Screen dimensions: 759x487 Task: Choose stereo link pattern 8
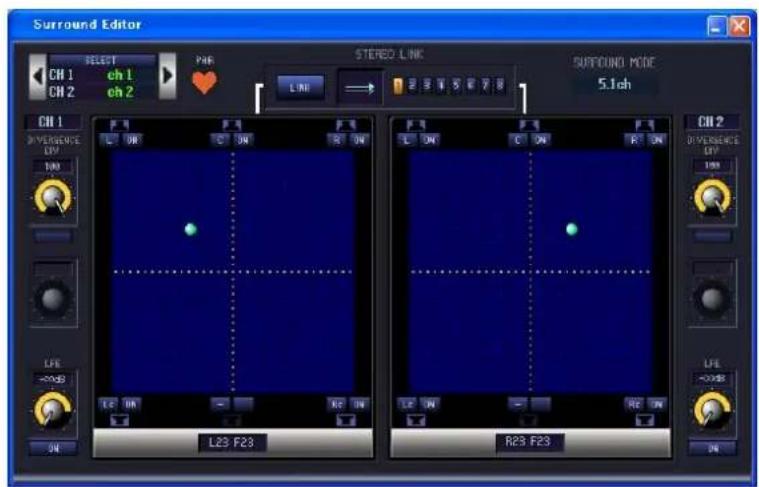tap(499, 85)
